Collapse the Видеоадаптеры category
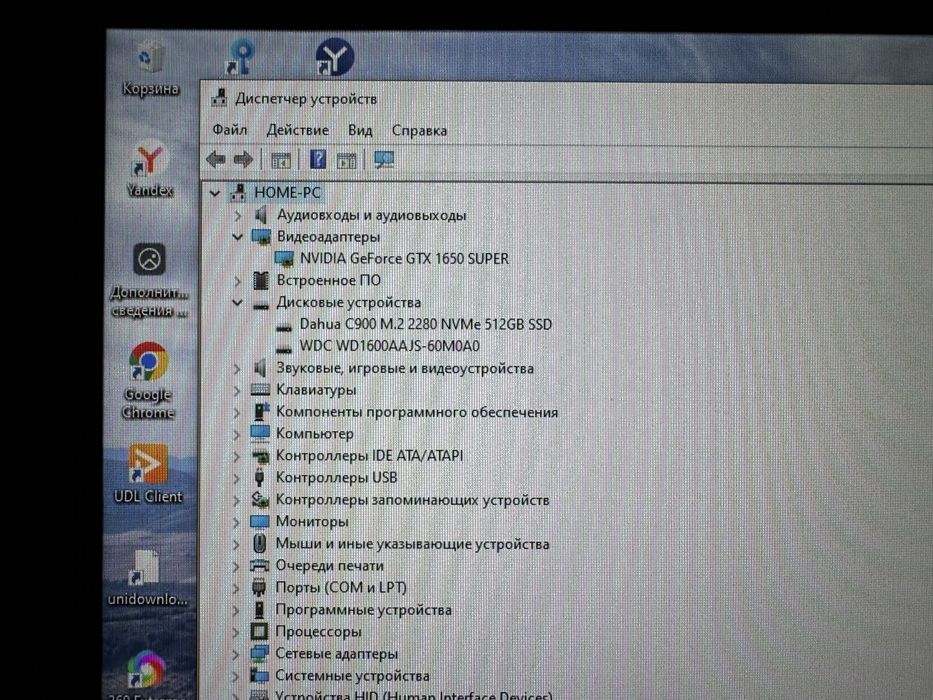This screenshot has width=933, height=700. 237,237
